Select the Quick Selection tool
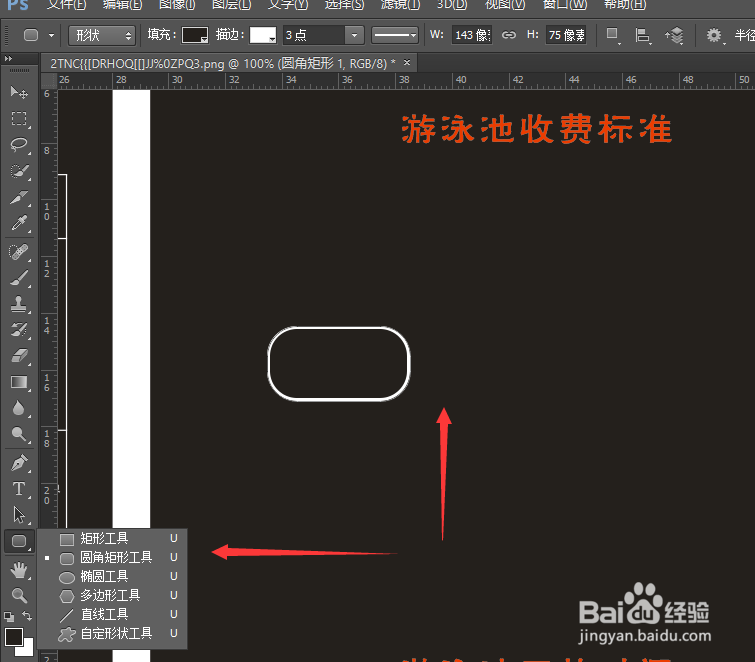Screen dimensions: 755x662 pyautogui.click(x=19, y=171)
